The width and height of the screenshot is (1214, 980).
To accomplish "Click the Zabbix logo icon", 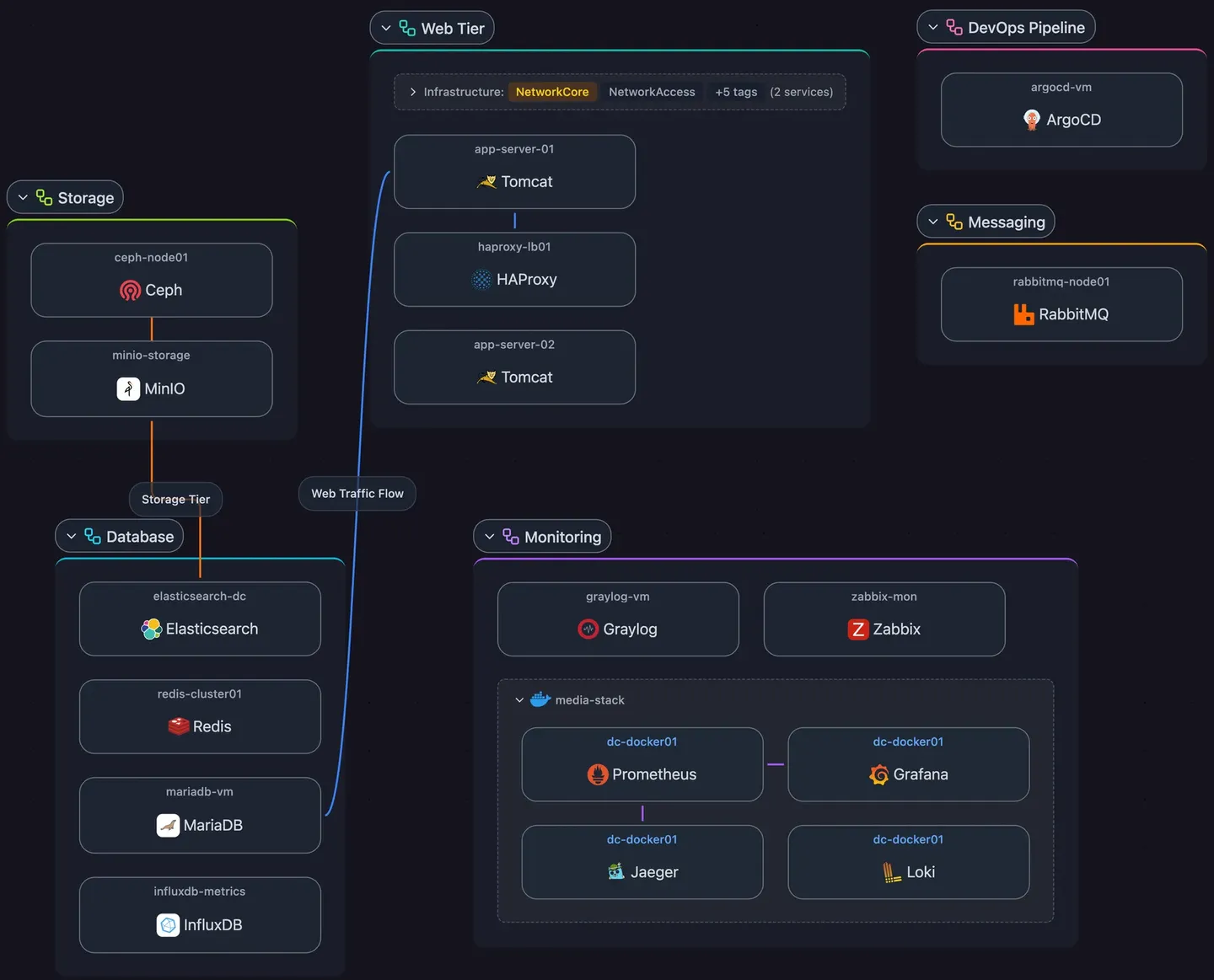I will (x=858, y=629).
